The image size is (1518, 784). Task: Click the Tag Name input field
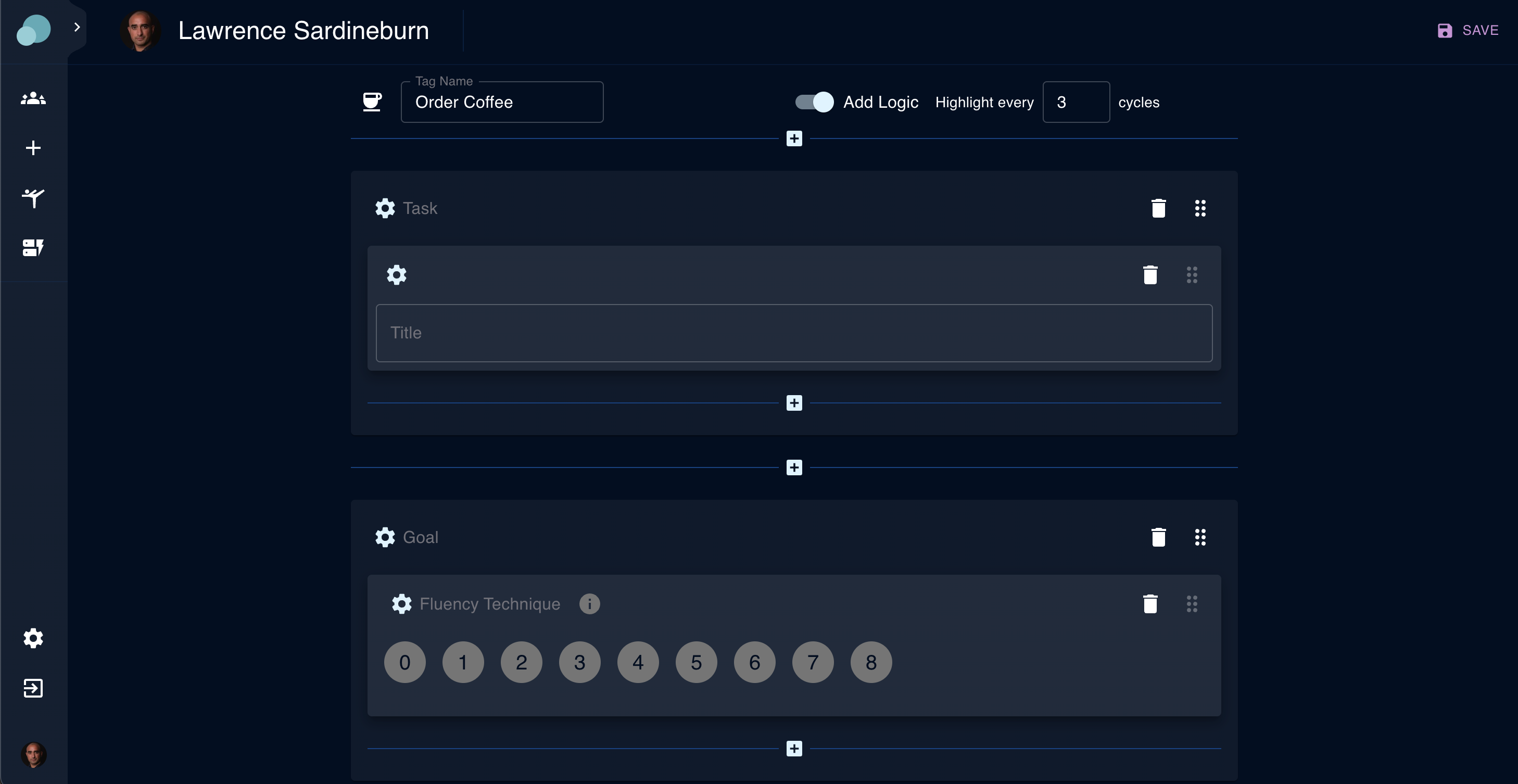[x=501, y=103]
